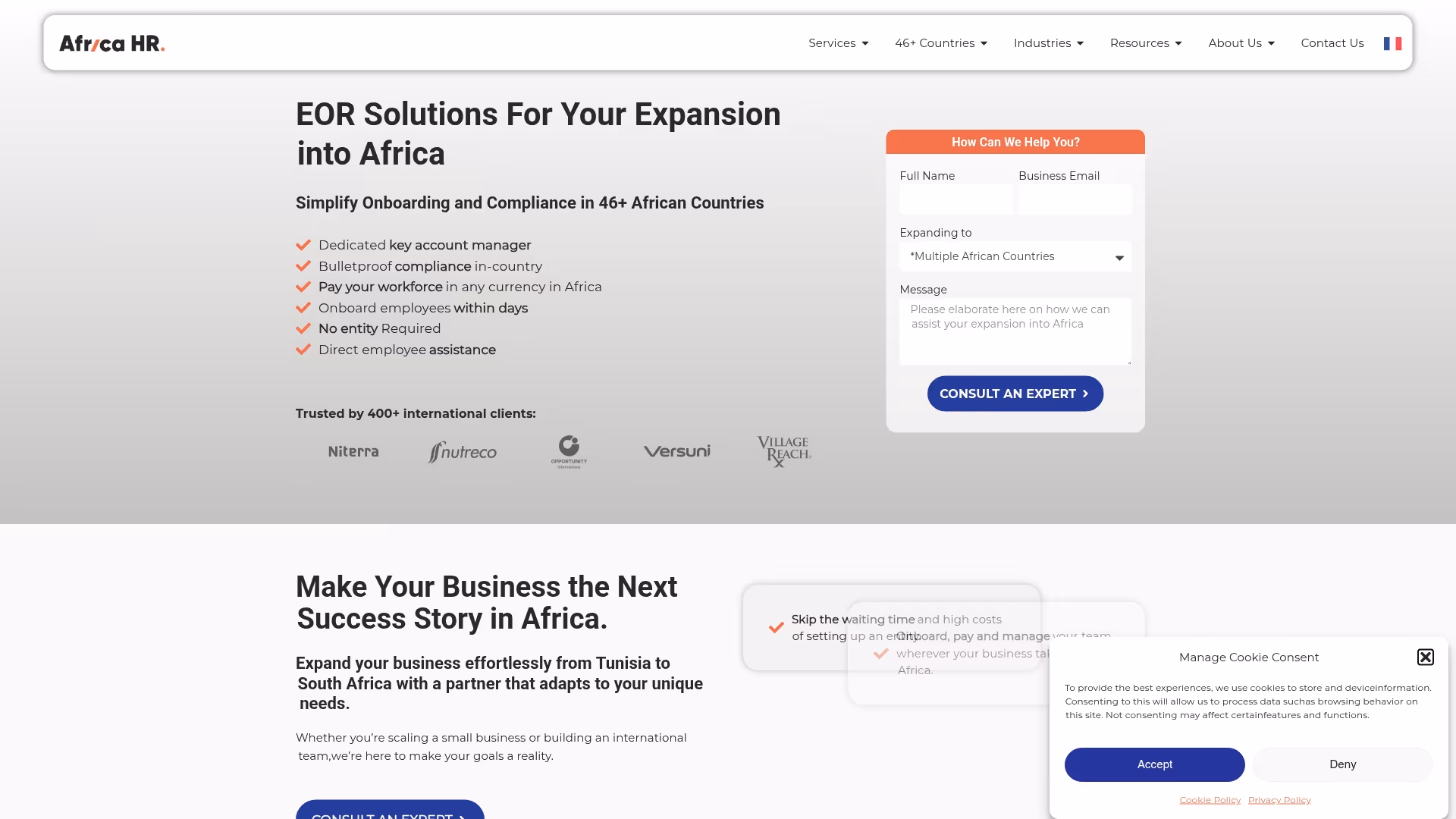Click Consult an Expert on the form
Image resolution: width=1456 pixels, height=819 pixels.
tap(1015, 393)
